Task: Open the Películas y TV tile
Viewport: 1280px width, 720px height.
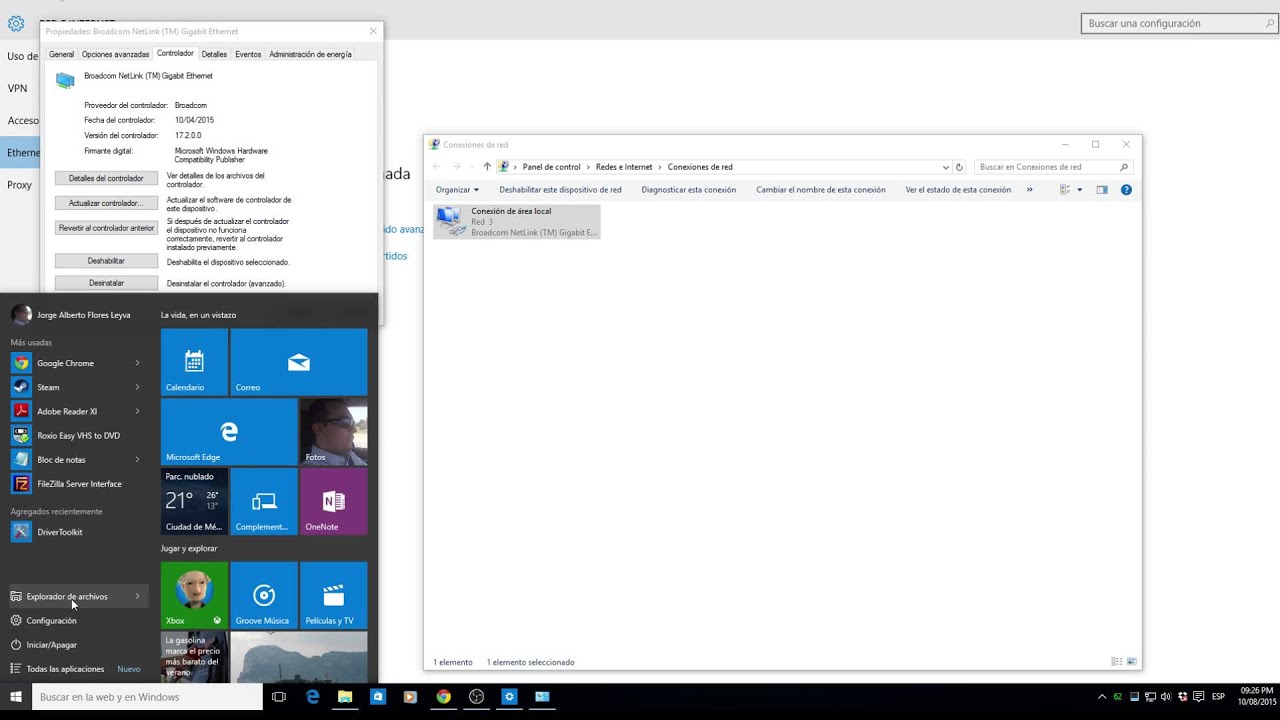Action: click(x=334, y=595)
